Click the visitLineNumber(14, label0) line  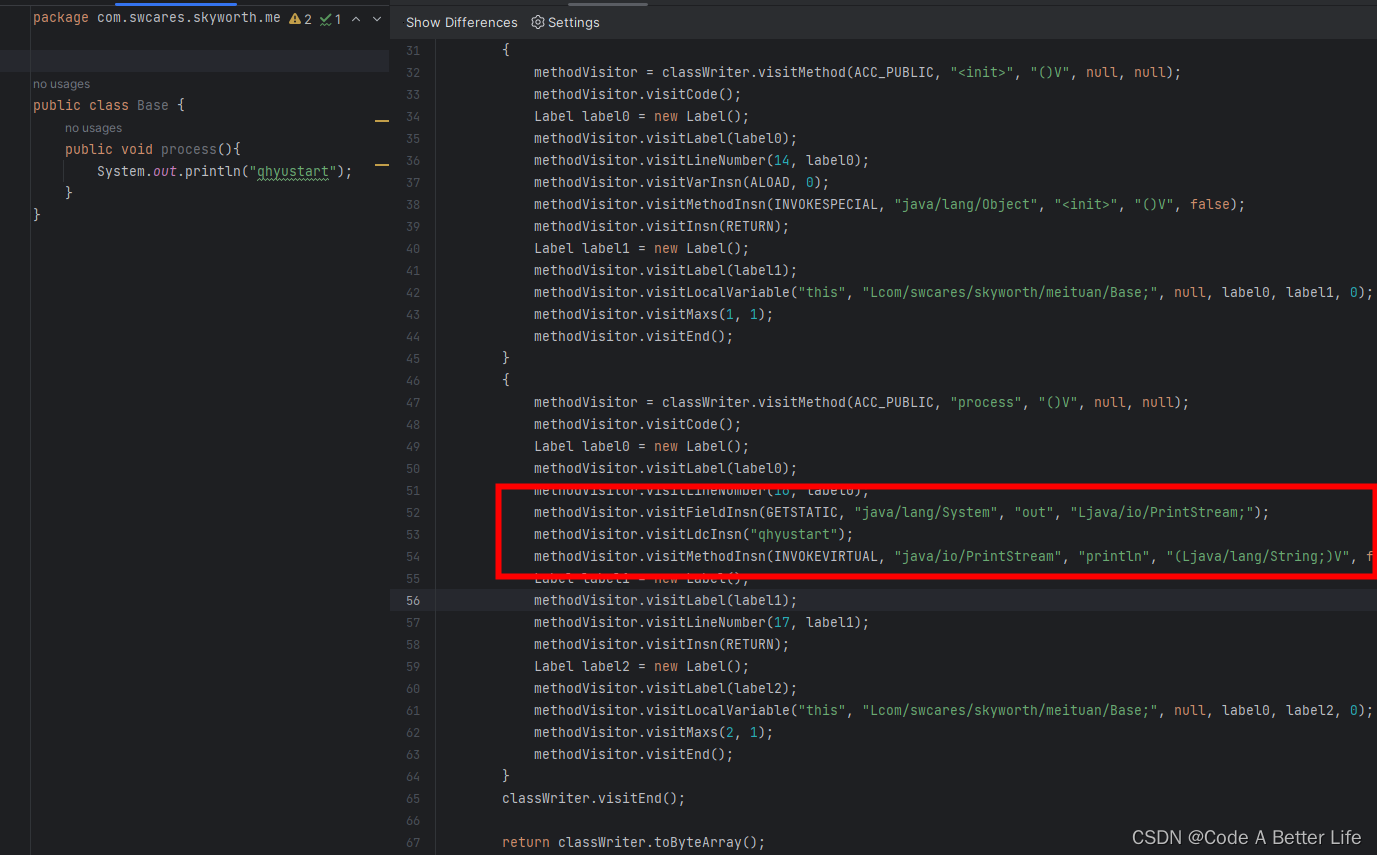(701, 161)
